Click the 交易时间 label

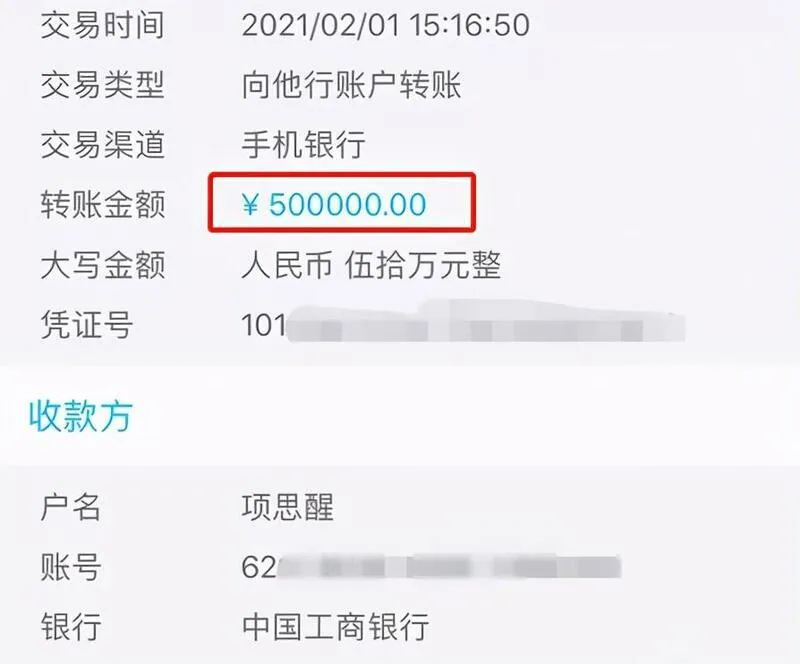(103, 25)
